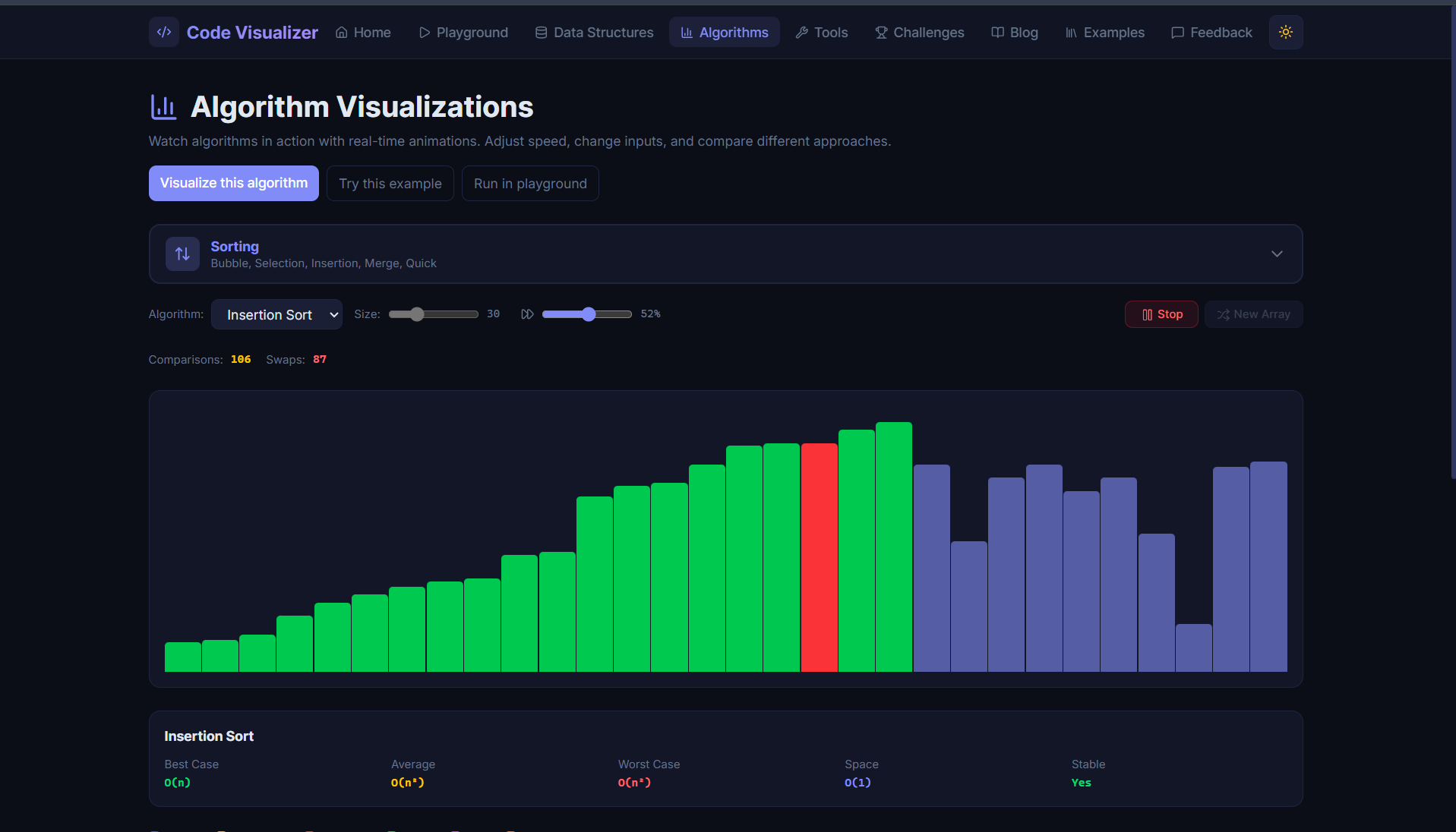Screen dimensions: 1456x832
Task: Open the Insertion Sort algorithm dropdown
Action: [276, 314]
